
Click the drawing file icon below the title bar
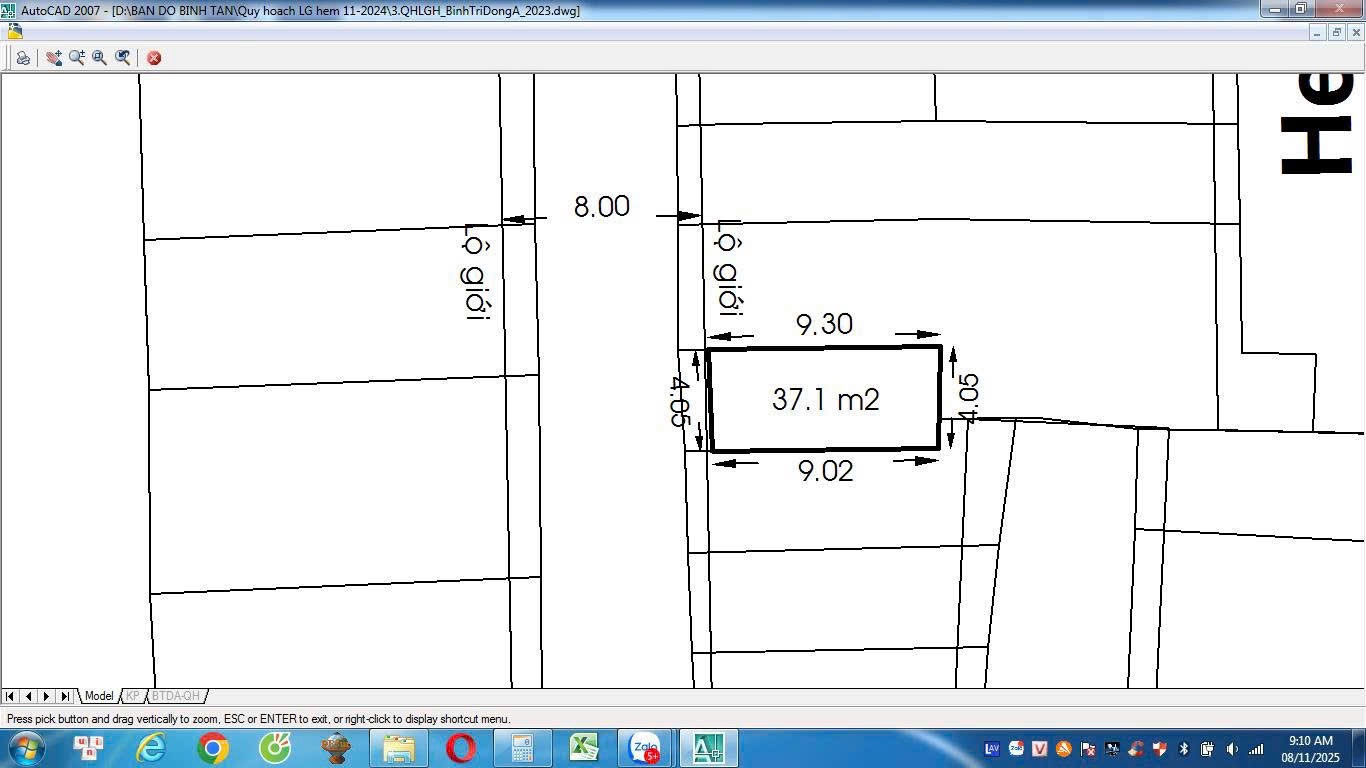15,32
